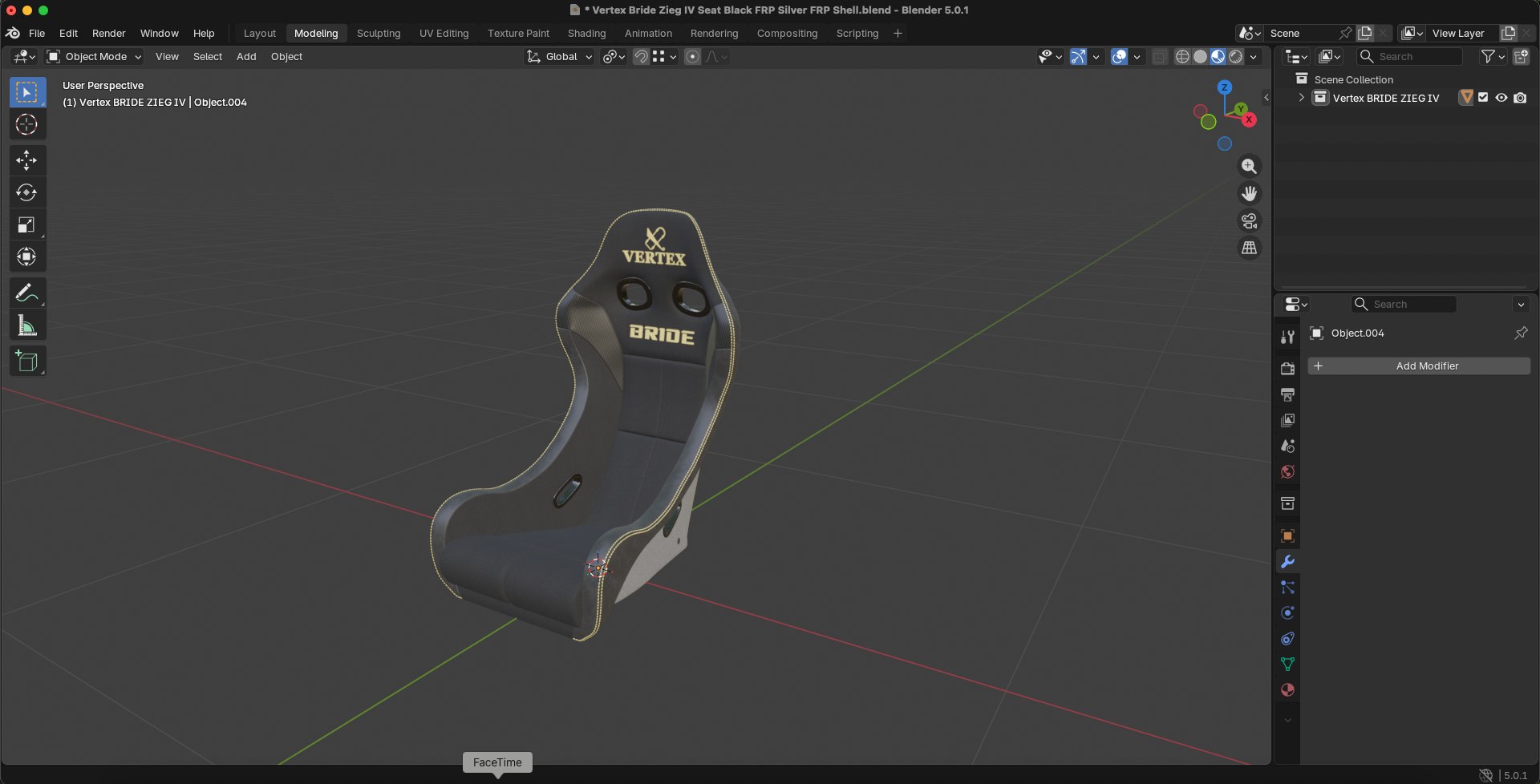The height and width of the screenshot is (784, 1540).
Task: Toggle show gizmo button
Action: (1078, 56)
